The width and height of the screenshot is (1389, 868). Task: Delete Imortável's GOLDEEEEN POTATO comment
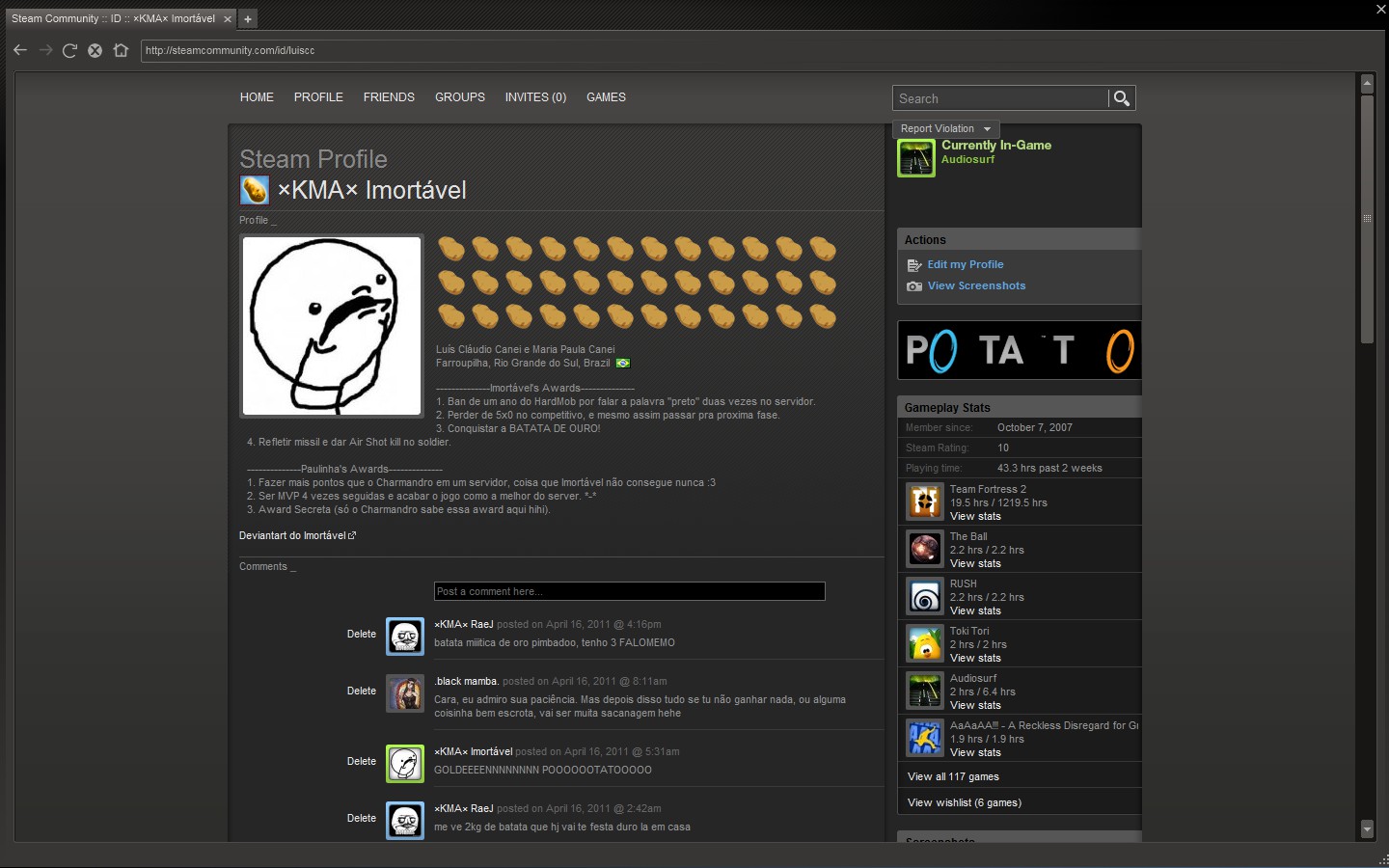(x=362, y=761)
